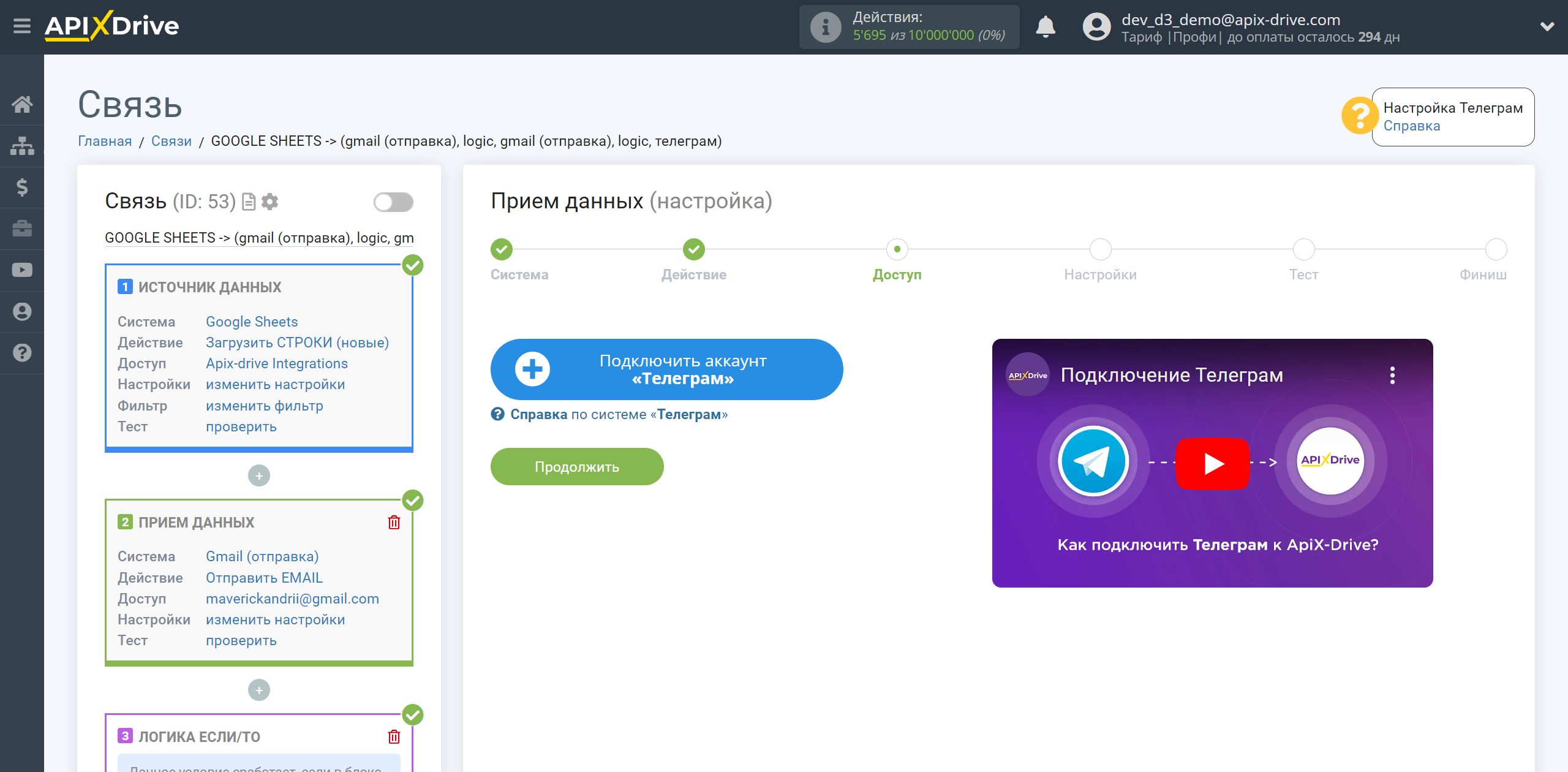Go to Связи breadcrumb
1568x772 pixels.
(171, 141)
